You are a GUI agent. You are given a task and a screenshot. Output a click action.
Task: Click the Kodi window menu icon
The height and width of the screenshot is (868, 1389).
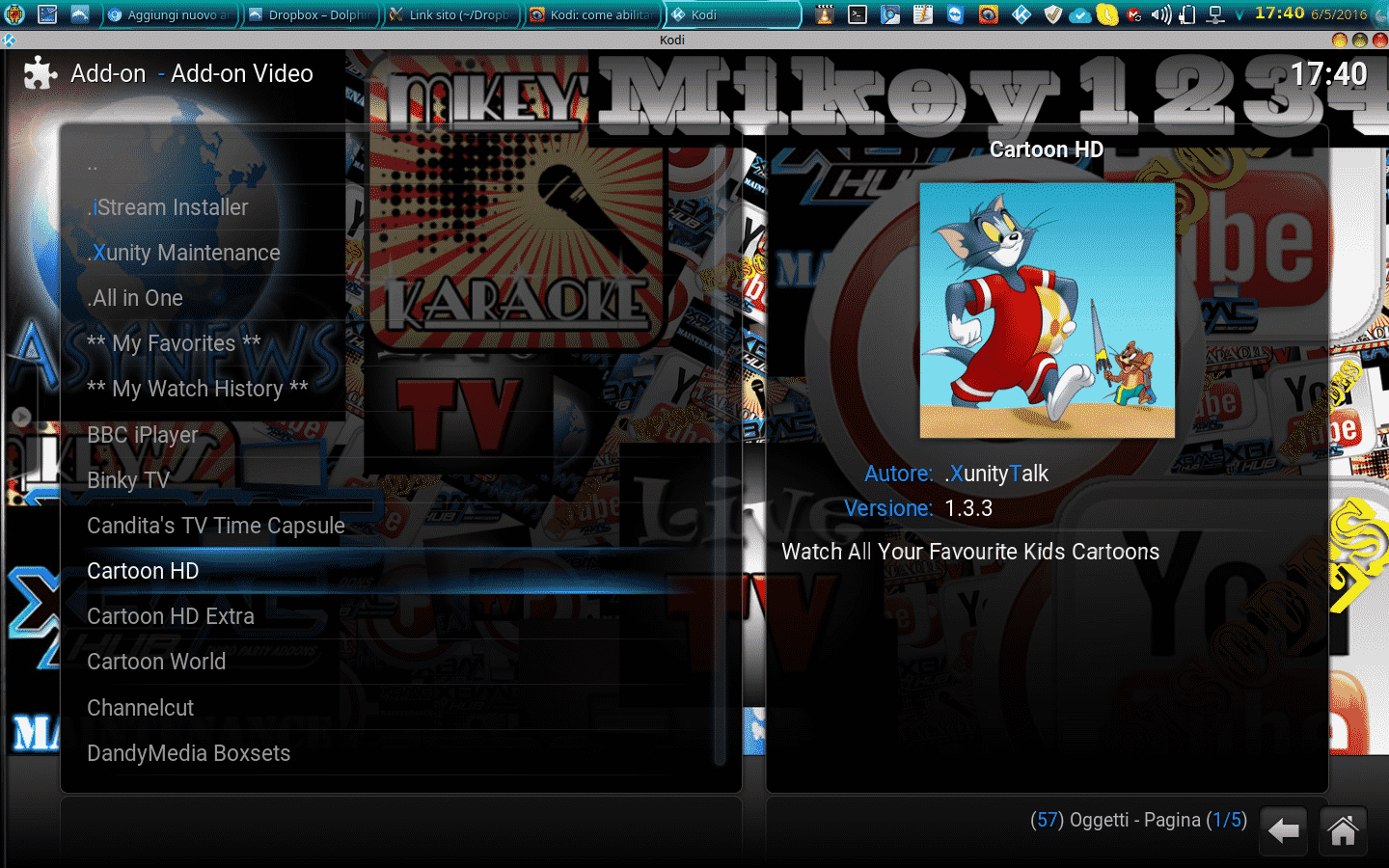9,40
